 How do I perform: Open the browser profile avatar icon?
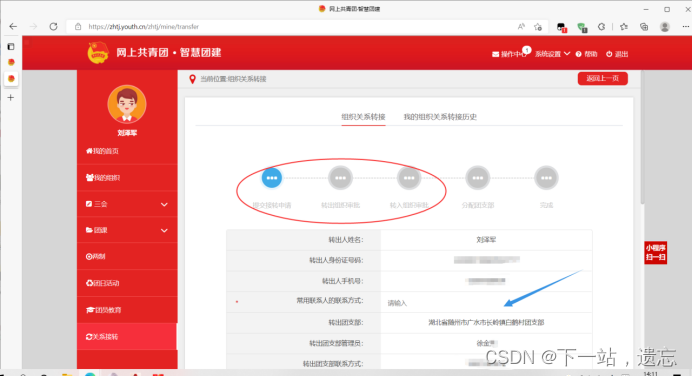(x=665, y=27)
